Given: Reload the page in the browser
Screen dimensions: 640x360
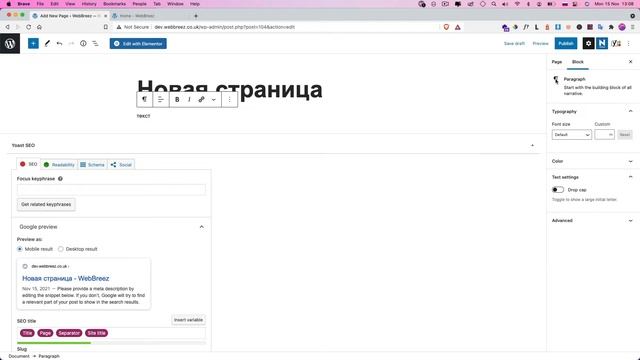Looking at the screenshot, I should coord(28,27).
